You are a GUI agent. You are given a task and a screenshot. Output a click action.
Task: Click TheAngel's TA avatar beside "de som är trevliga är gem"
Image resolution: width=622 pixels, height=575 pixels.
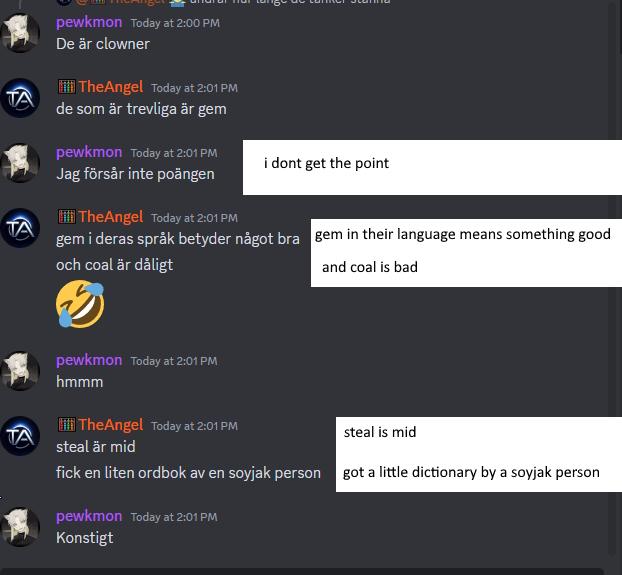pyautogui.click(x=20, y=98)
